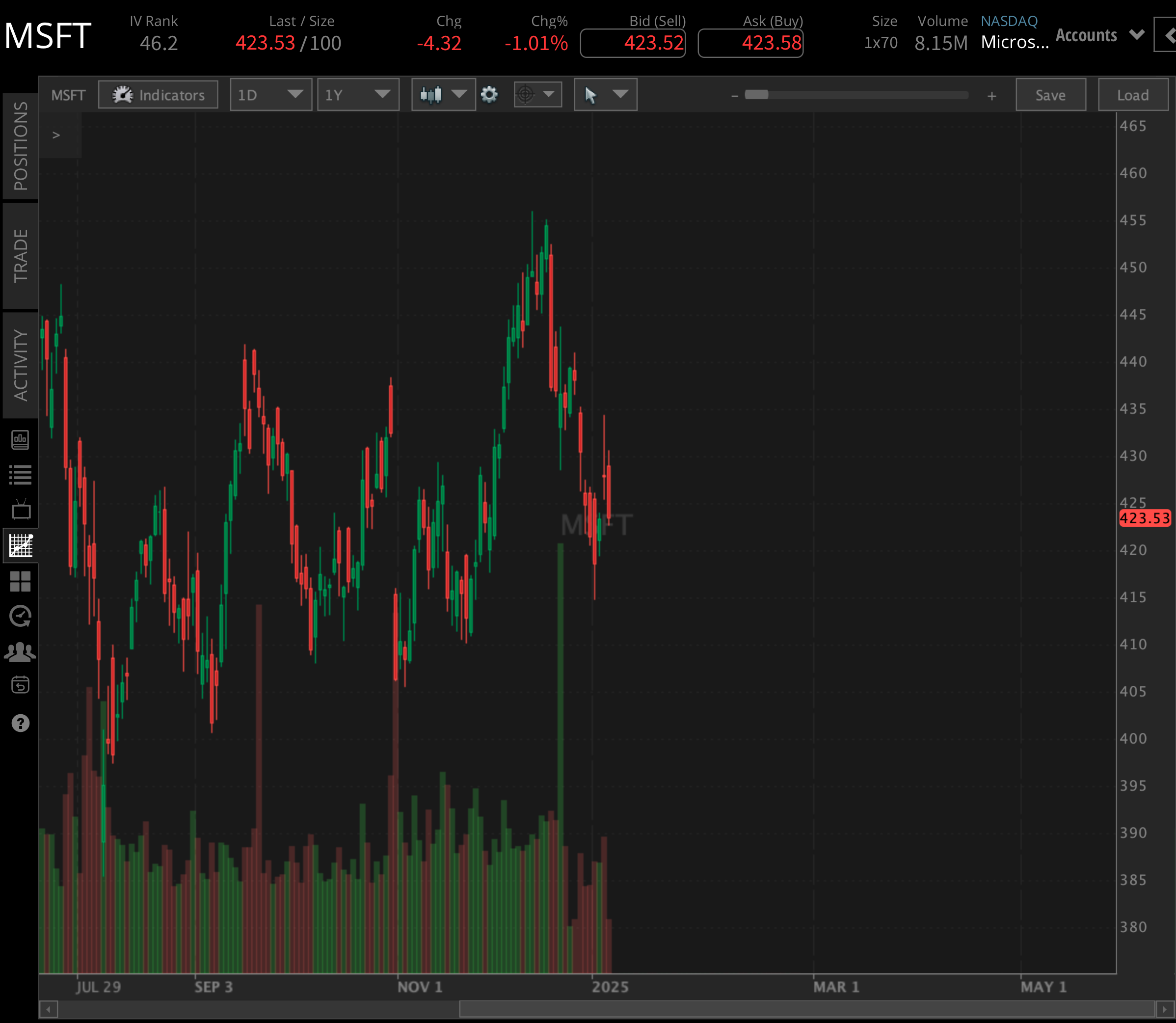The image size is (1176, 1023).
Task: Open the 1Y date range dropdown
Action: (x=358, y=95)
